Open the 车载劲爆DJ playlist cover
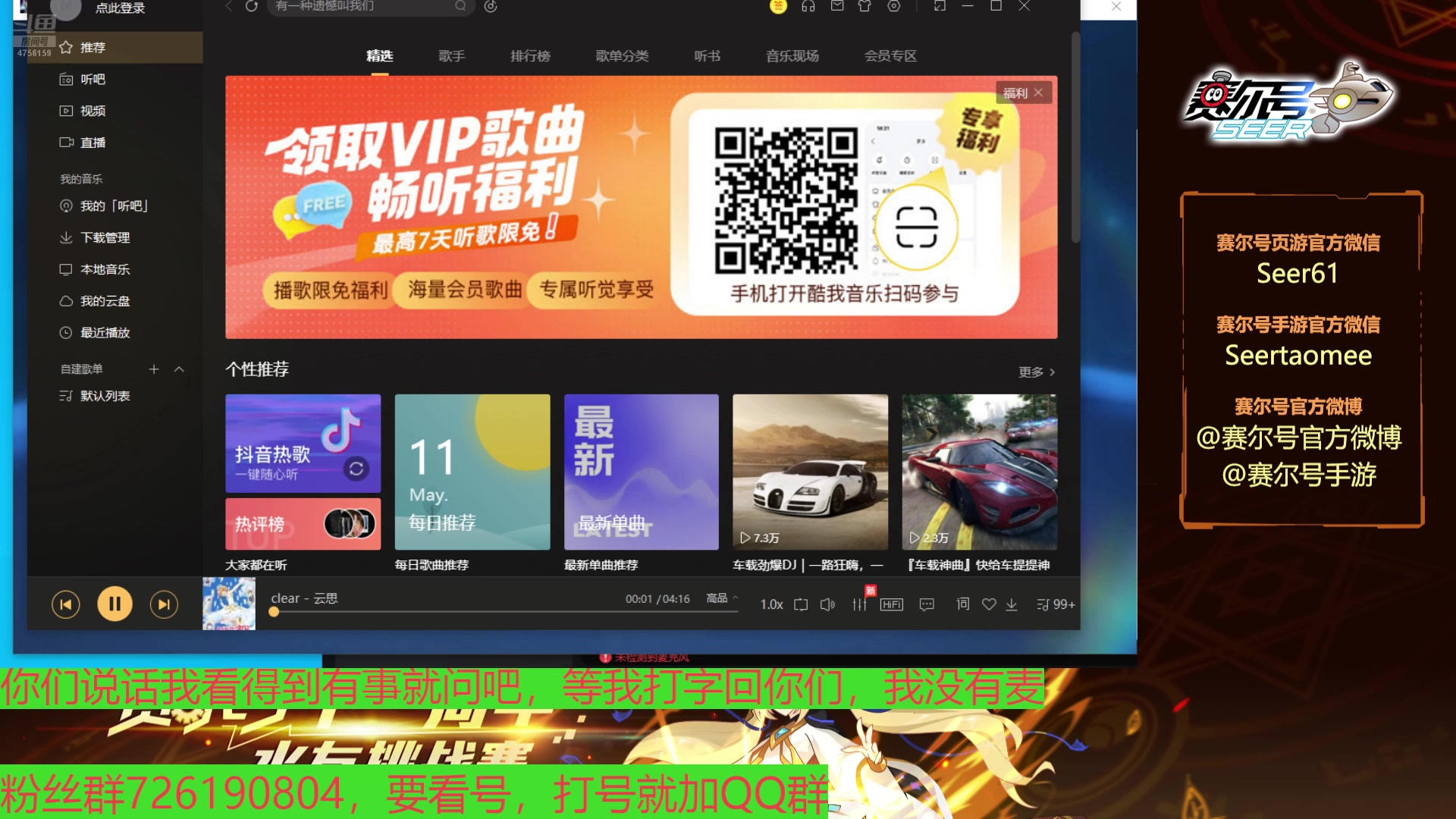 pos(811,472)
